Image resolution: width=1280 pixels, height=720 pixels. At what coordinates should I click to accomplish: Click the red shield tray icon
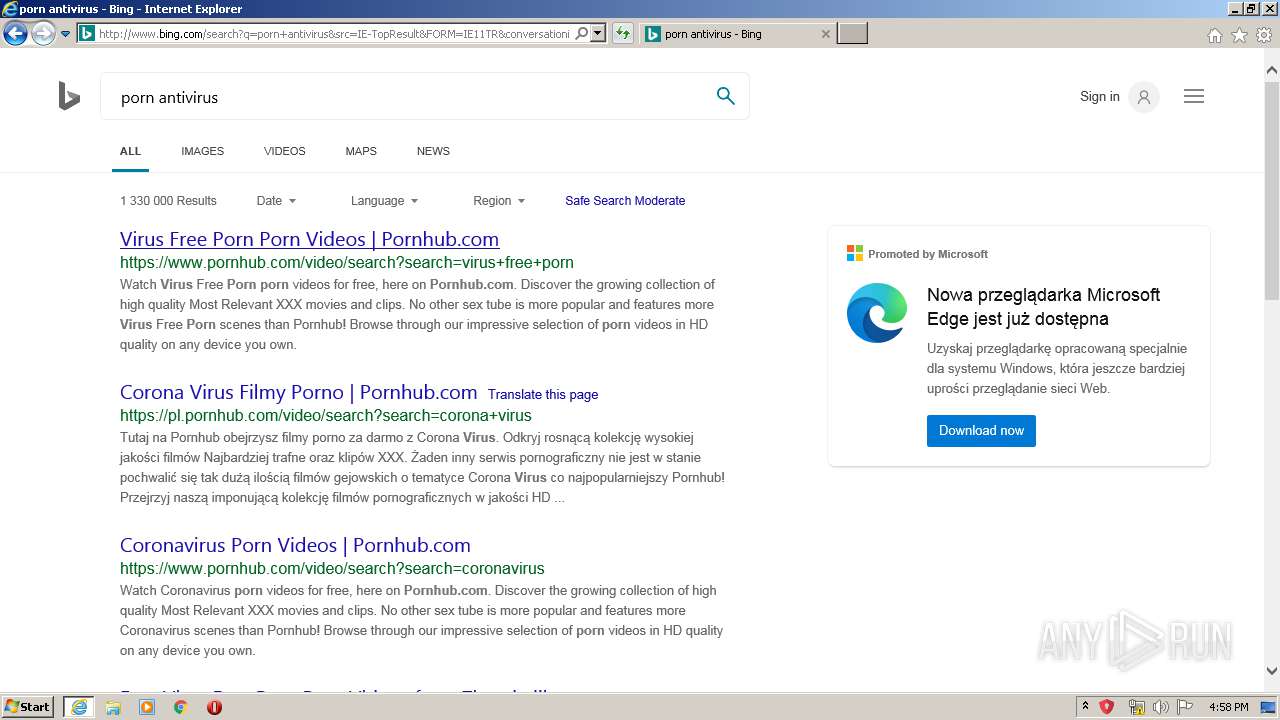click(1107, 706)
